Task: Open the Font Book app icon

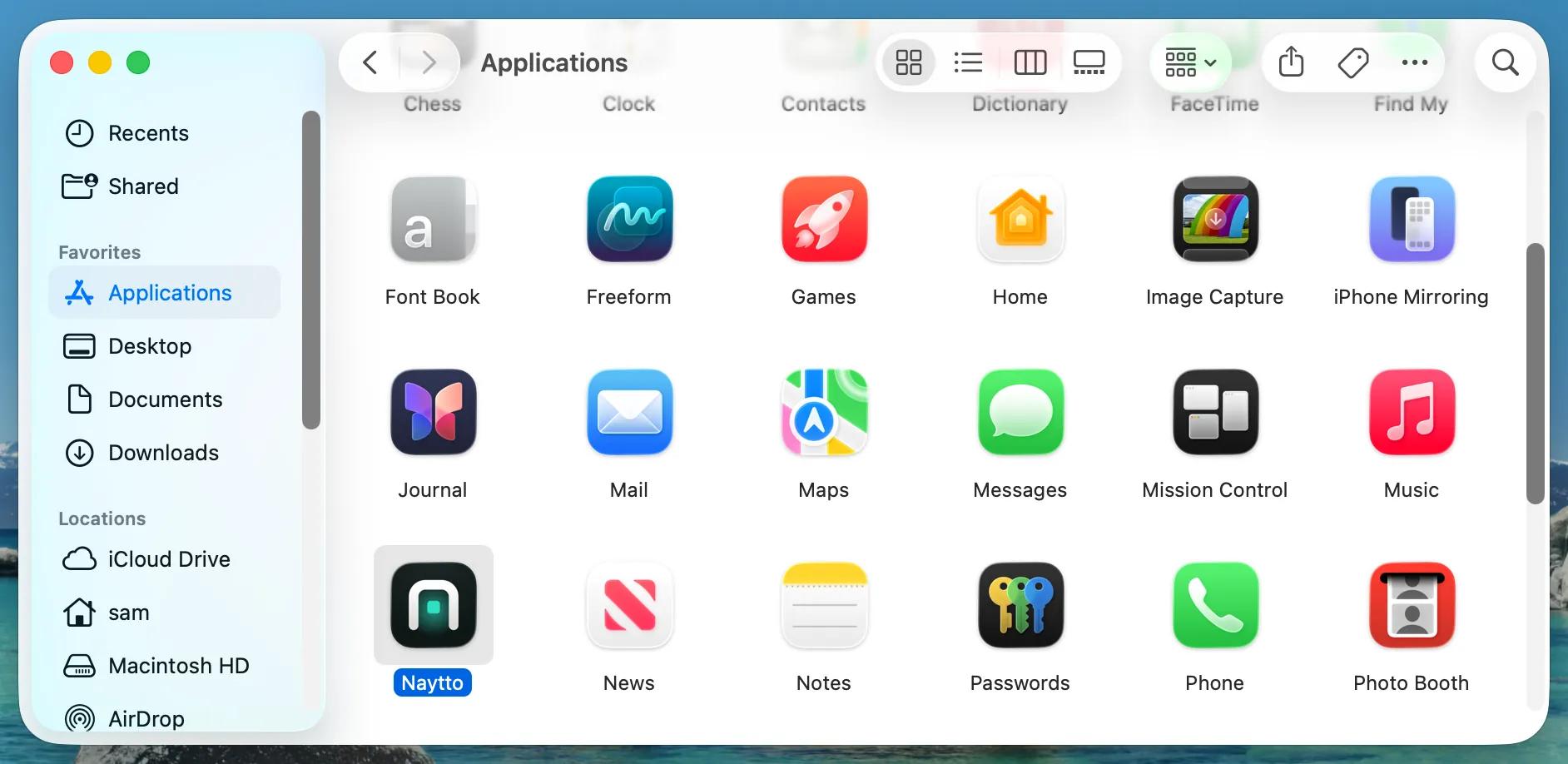Action: tap(433, 219)
